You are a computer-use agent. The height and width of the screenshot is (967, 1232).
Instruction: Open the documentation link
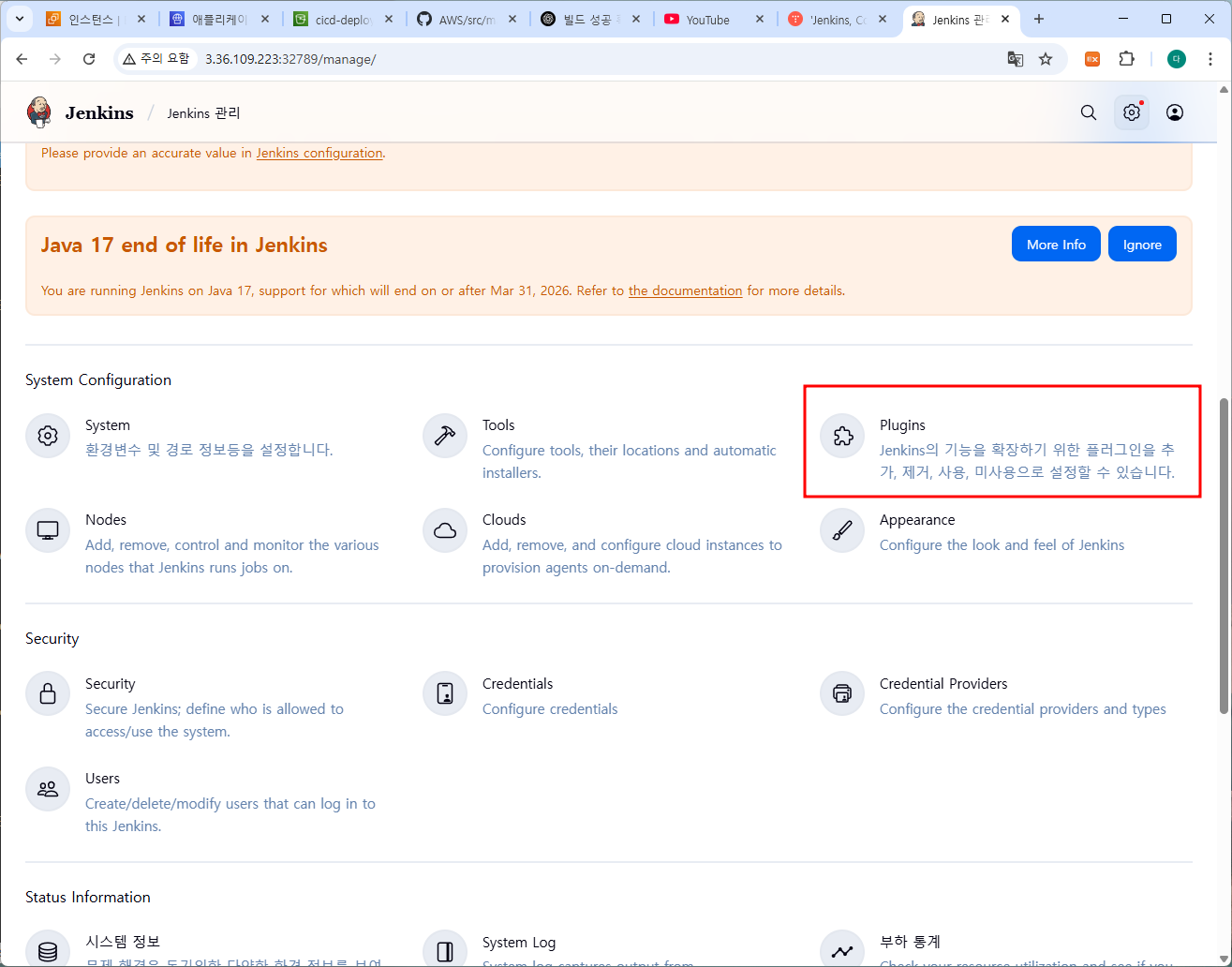(685, 290)
